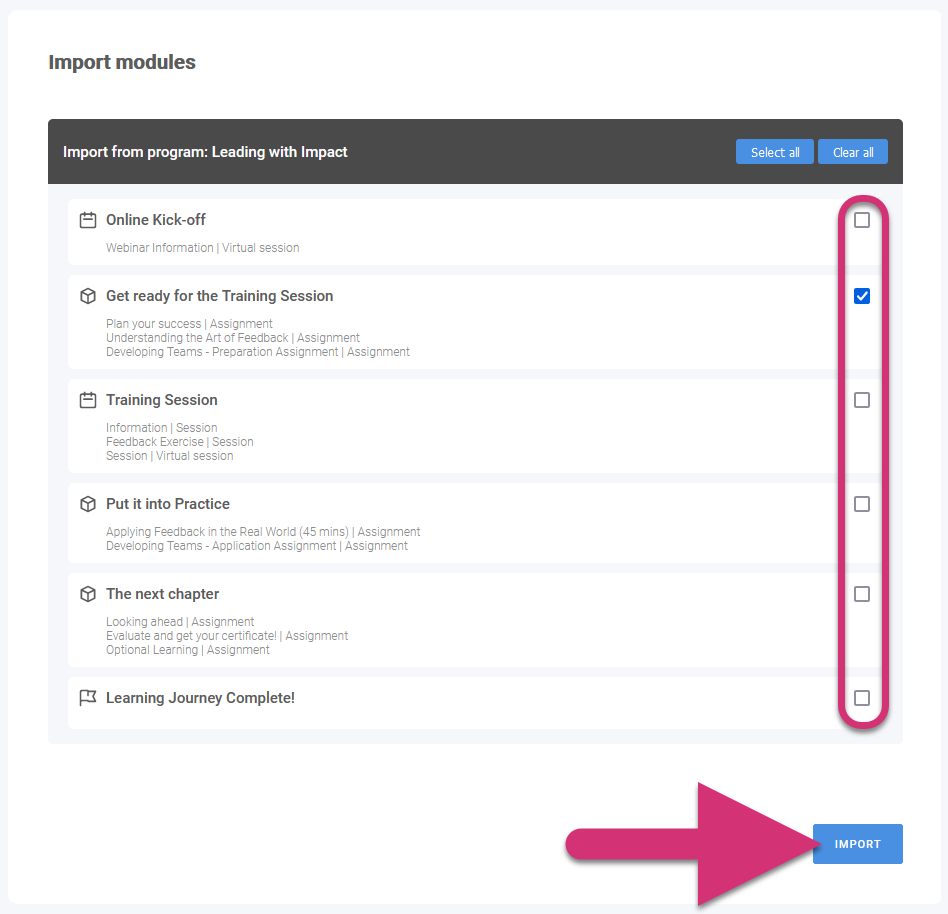Open the Webinar Information Virtual session link

tap(204, 247)
